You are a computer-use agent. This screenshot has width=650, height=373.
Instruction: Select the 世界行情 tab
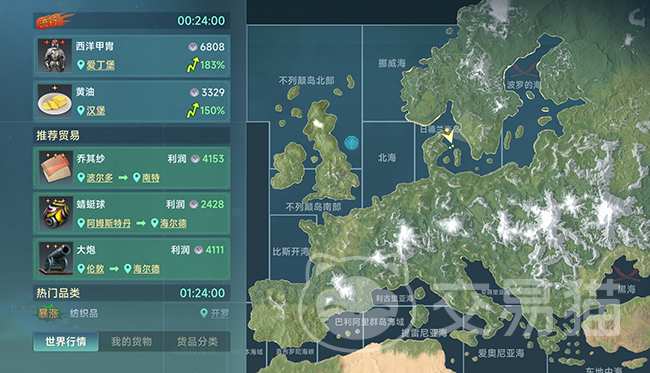click(66, 342)
